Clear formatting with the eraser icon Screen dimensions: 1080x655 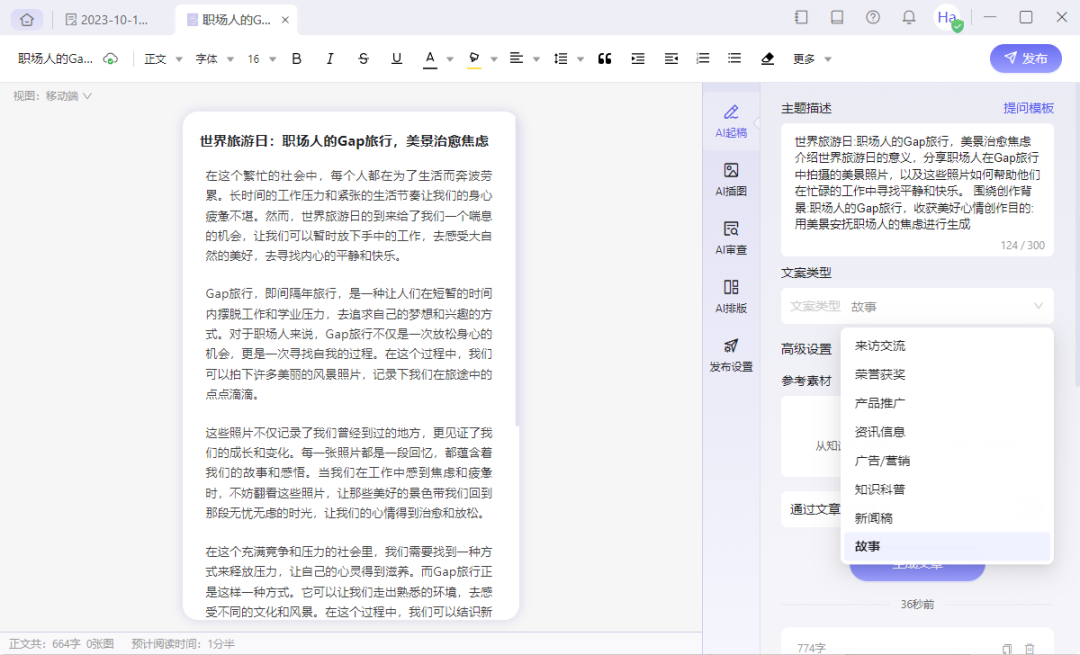point(768,59)
